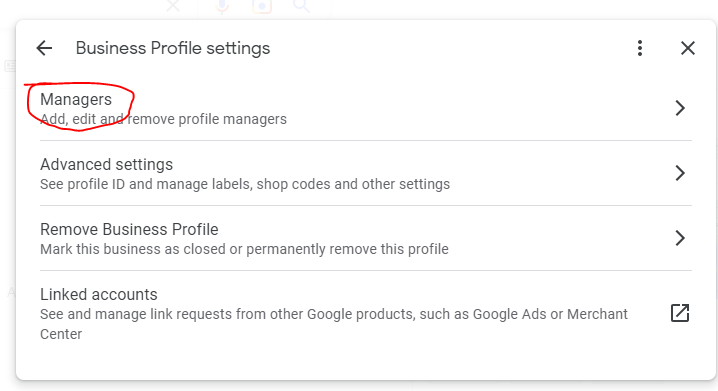Expand the Remove Business Profile chevron
The height and width of the screenshot is (391, 718).
680,238
